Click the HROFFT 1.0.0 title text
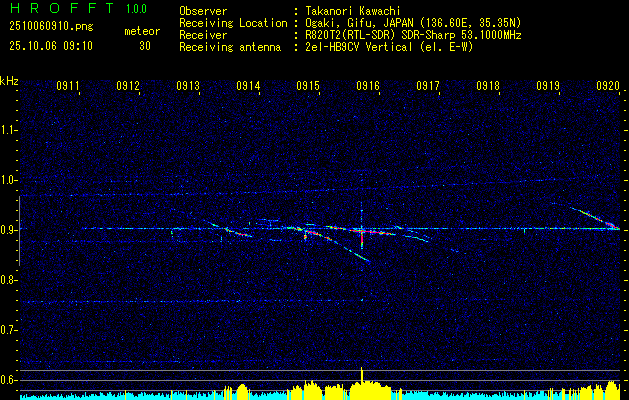629x400 pixels. tap(79, 8)
